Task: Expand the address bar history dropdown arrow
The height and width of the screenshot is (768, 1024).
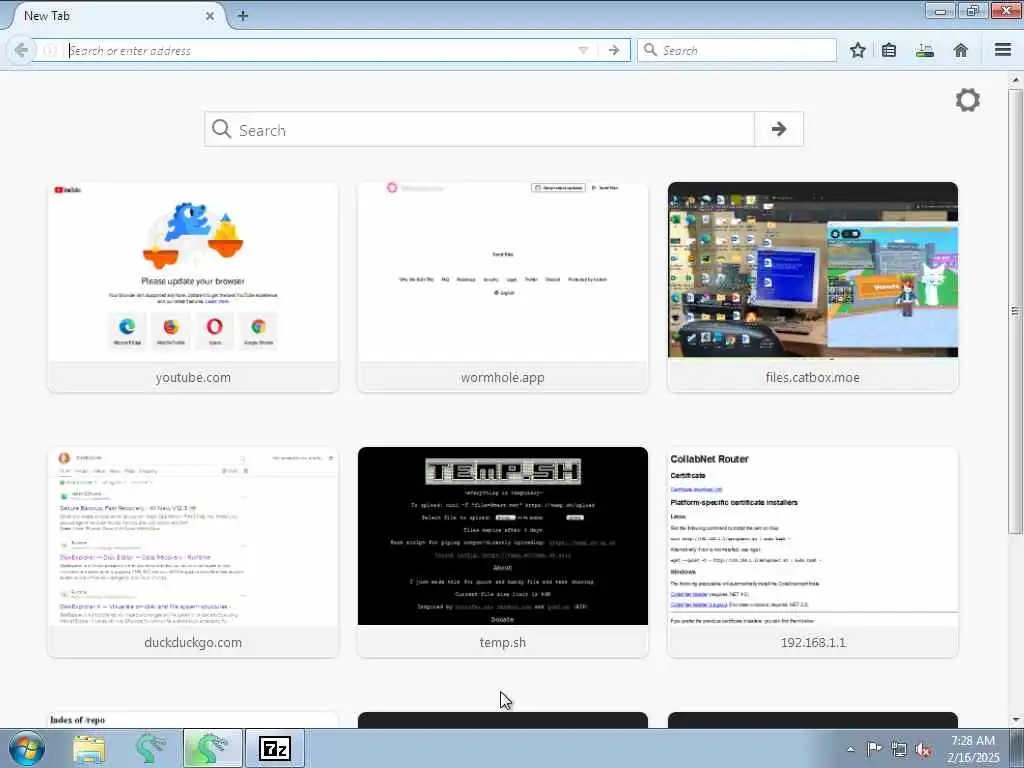Action: (x=583, y=50)
